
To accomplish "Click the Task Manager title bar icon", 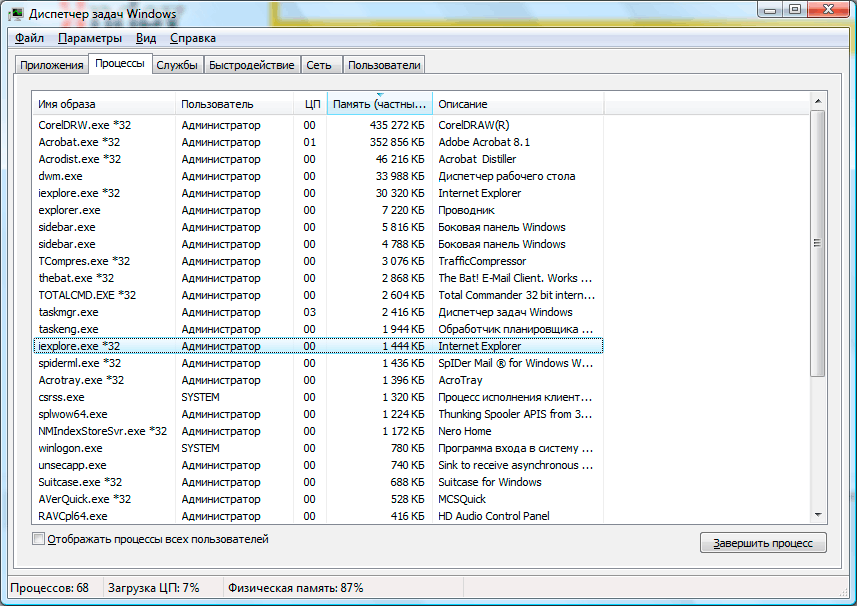I will coord(17,14).
